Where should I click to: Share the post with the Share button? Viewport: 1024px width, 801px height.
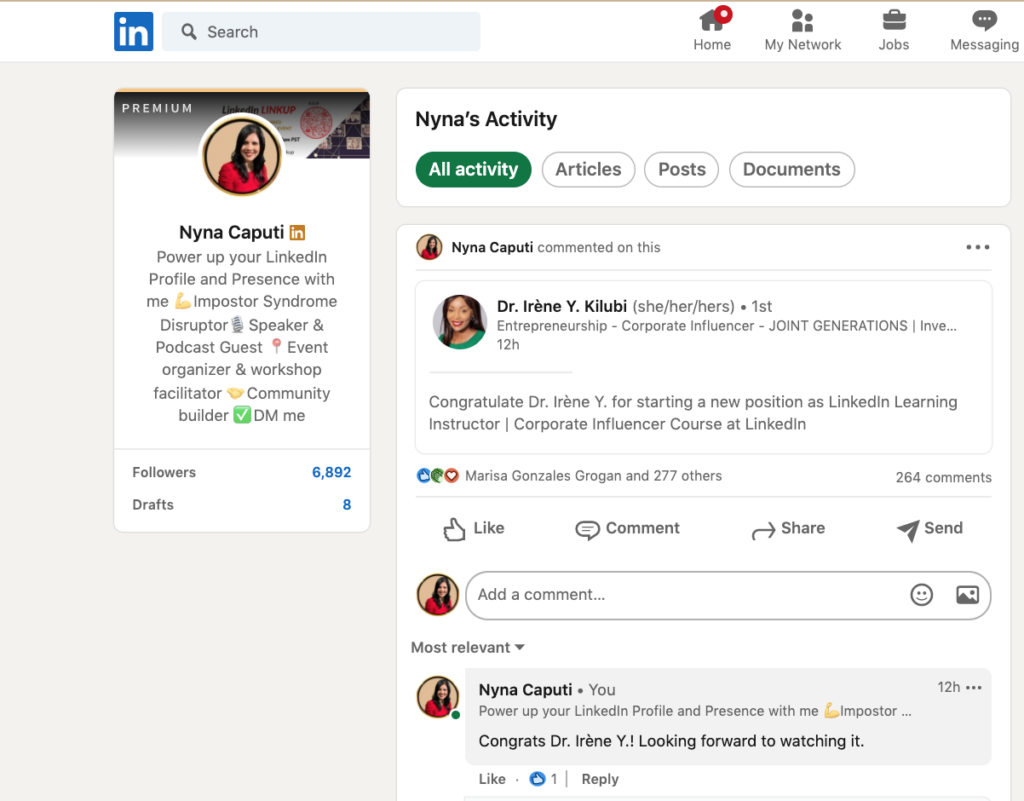click(x=788, y=529)
